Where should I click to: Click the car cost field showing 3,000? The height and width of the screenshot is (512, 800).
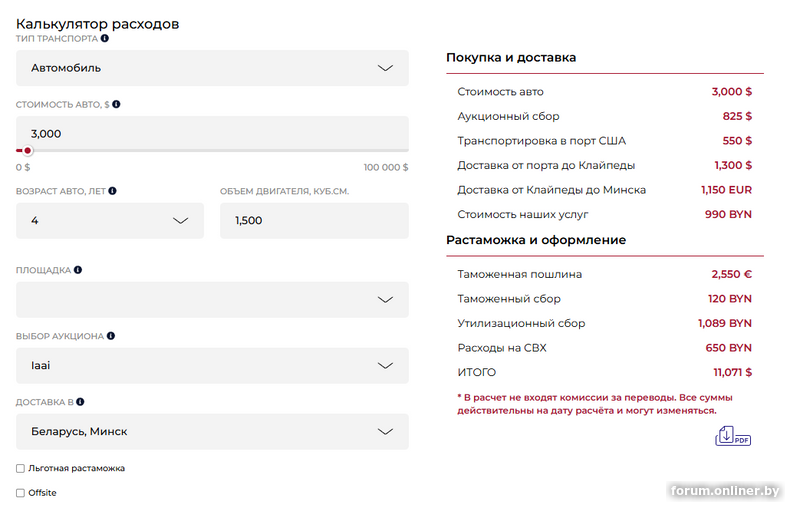pos(212,133)
